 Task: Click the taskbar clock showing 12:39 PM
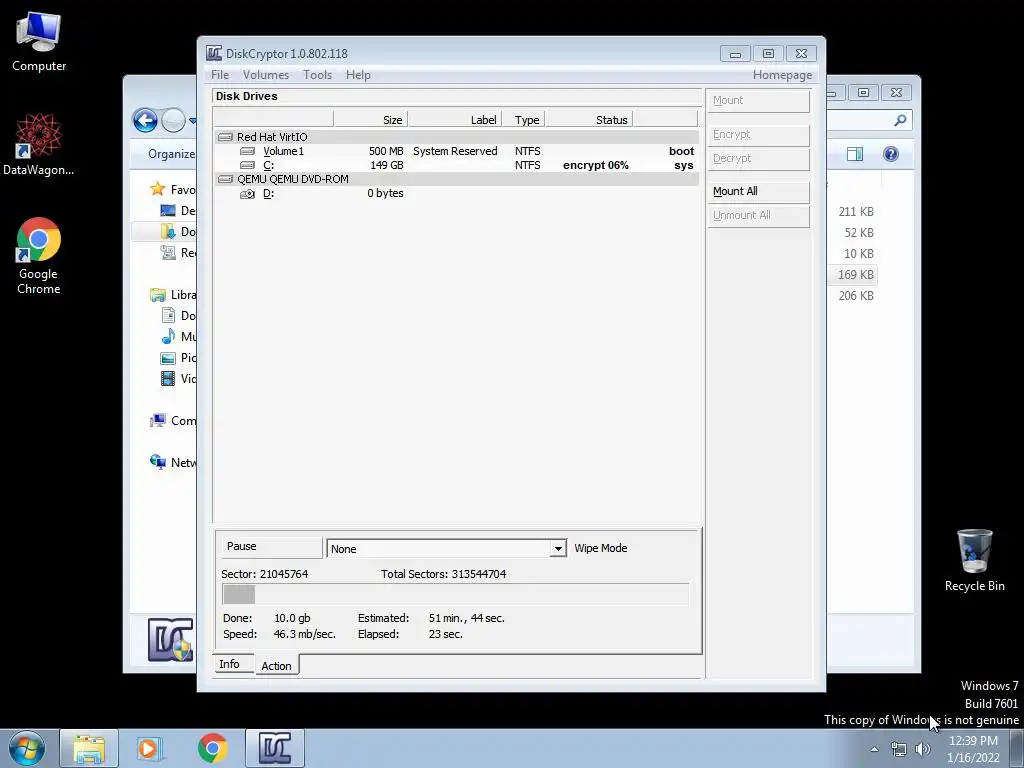click(973, 749)
